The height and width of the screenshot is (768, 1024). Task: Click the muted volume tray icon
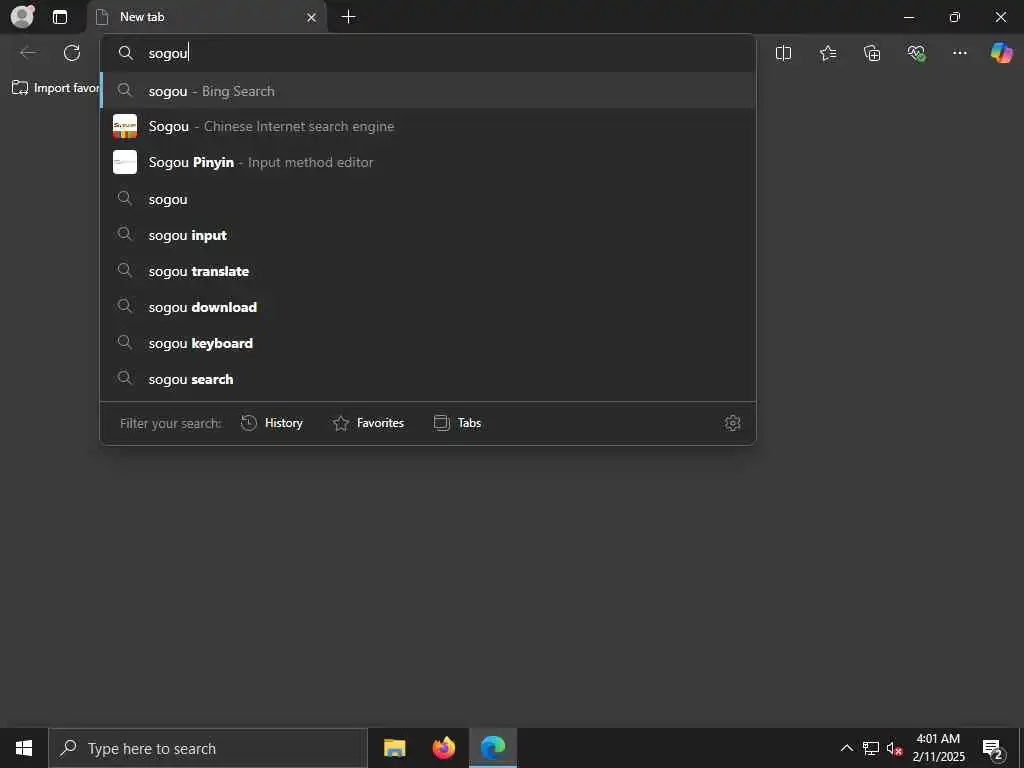pyautogui.click(x=894, y=748)
